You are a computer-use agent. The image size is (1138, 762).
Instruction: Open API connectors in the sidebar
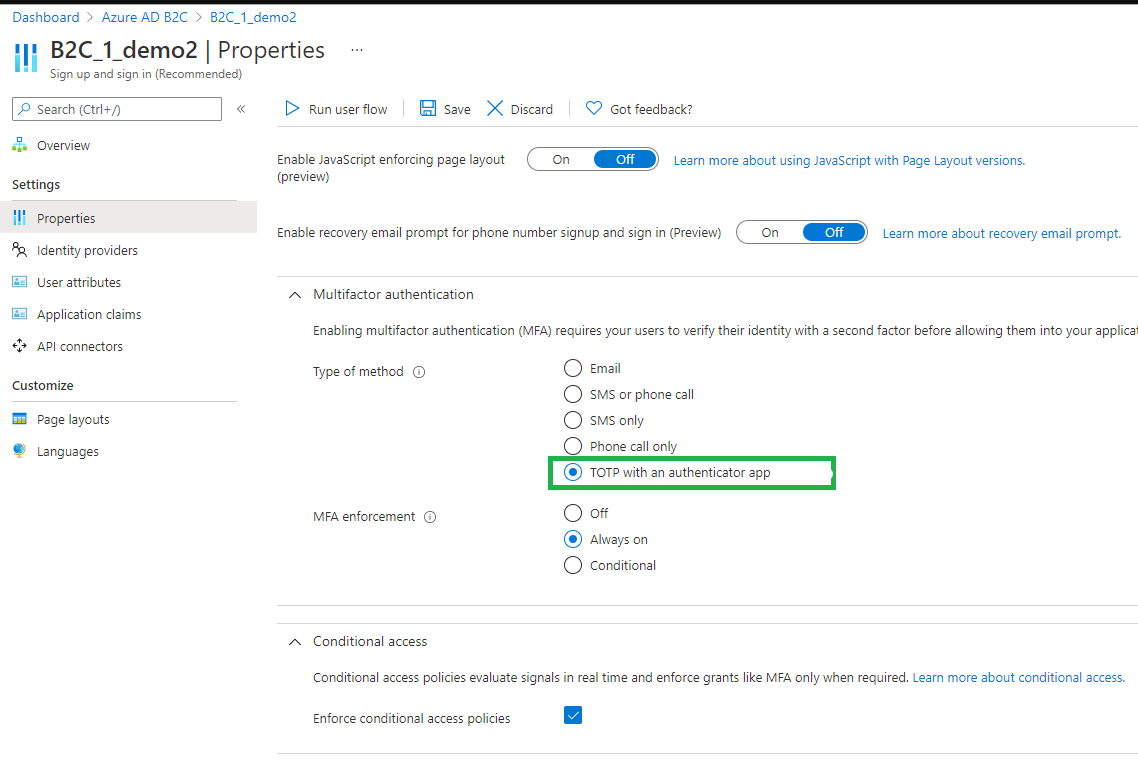[x=80, y=346]
